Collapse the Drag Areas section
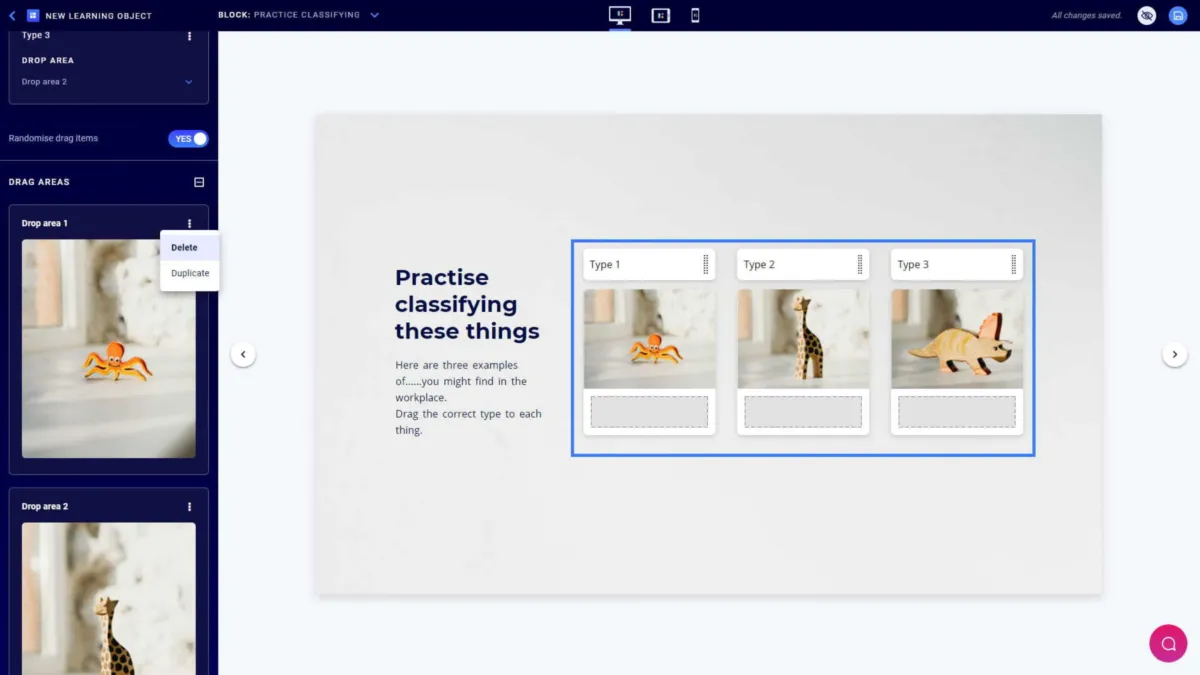1200x675 pixels. [x=199, y=182]
